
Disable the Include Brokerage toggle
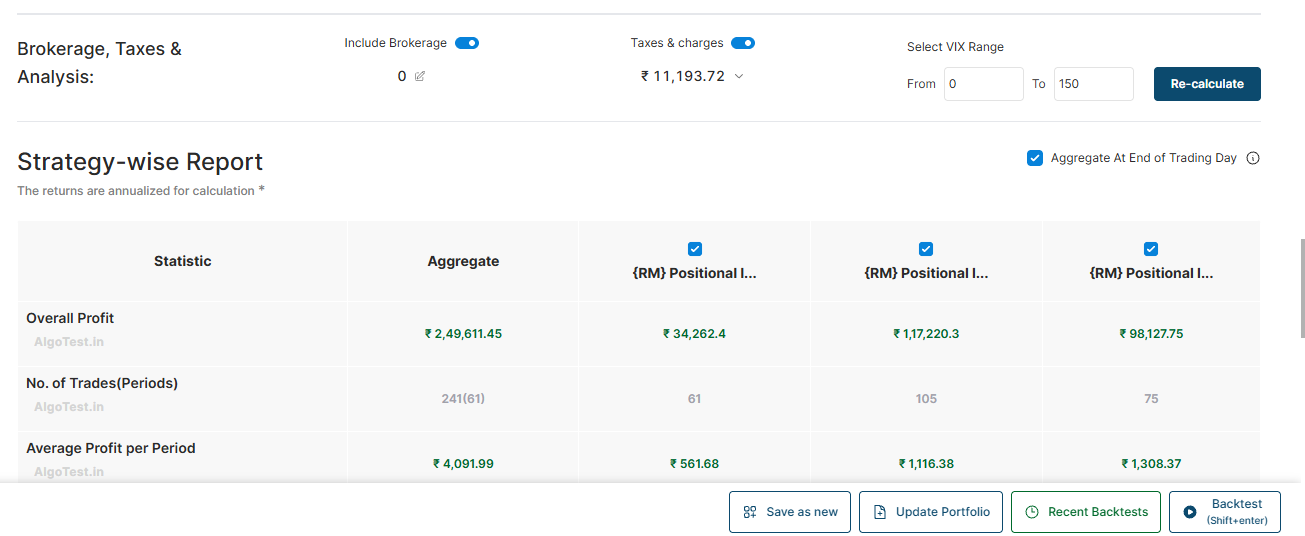[x=467, y=43]
